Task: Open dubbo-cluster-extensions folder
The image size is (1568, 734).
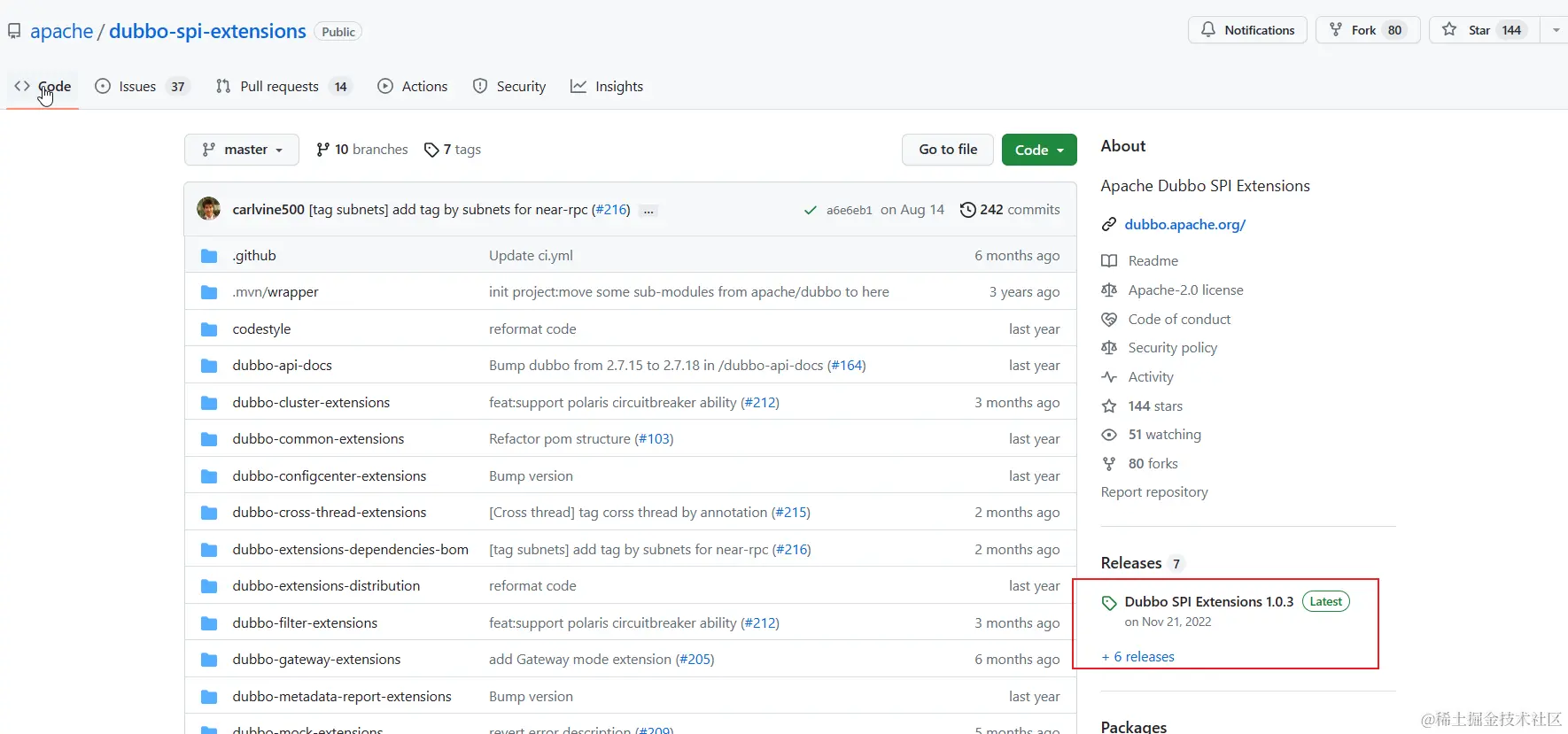Action: (311, 403)
